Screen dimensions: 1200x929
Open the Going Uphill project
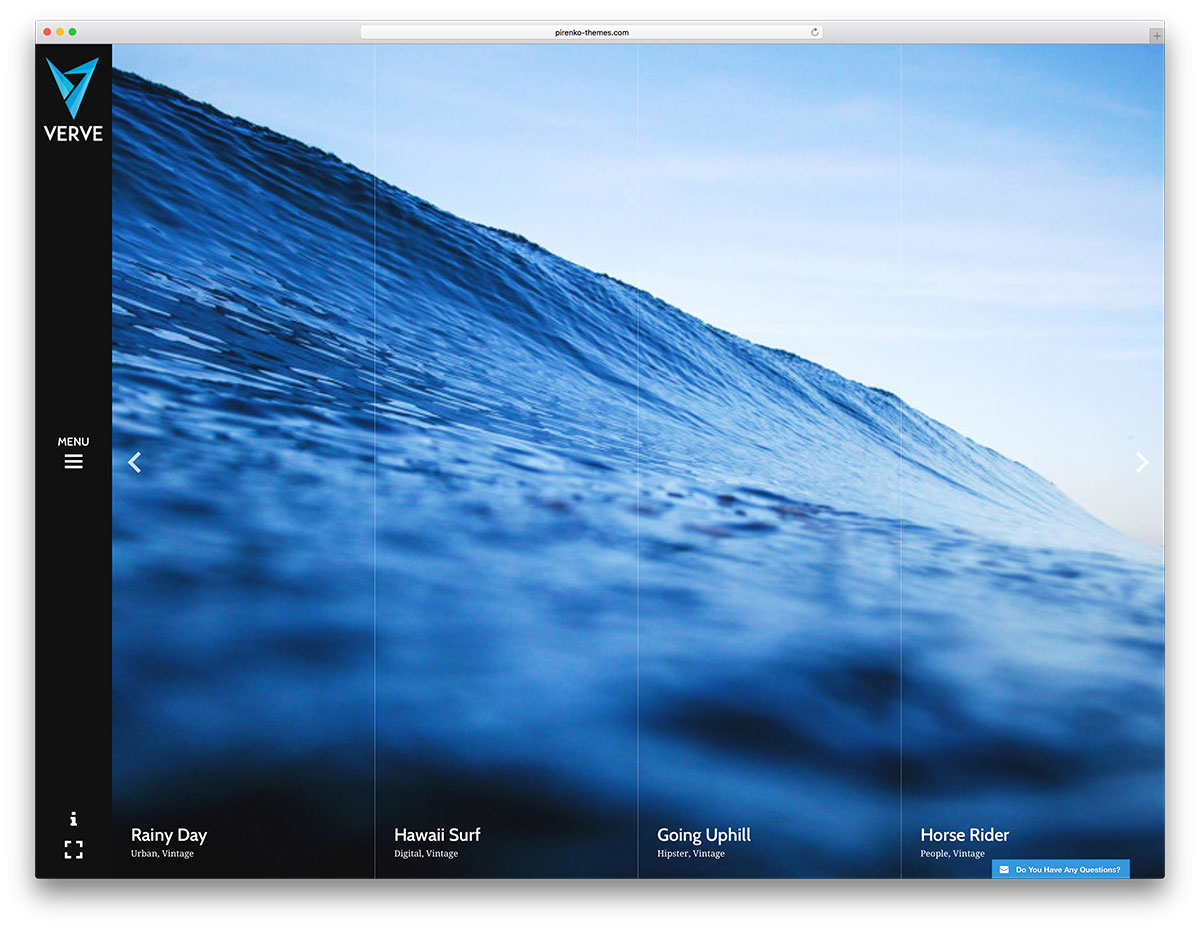(x=704, y=835)
